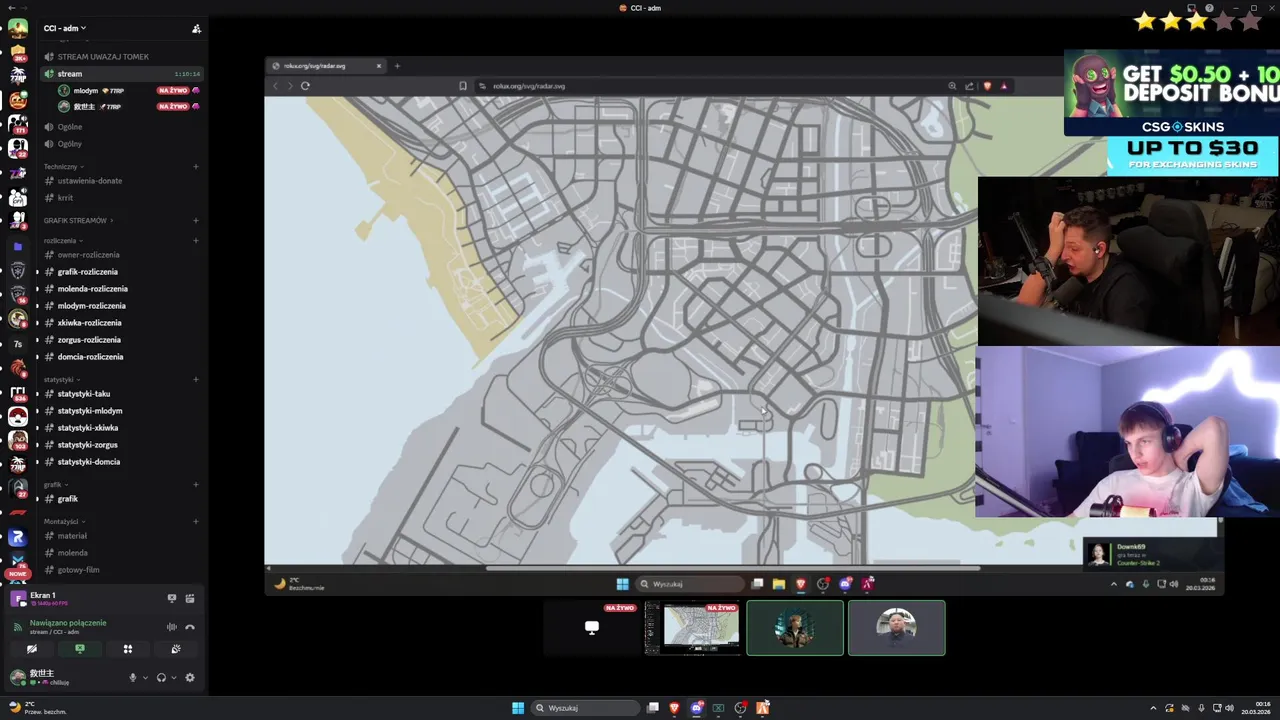Open Windows Start menu on bottom taskbar
The image size is (1280, 720).
click(518, 708)
